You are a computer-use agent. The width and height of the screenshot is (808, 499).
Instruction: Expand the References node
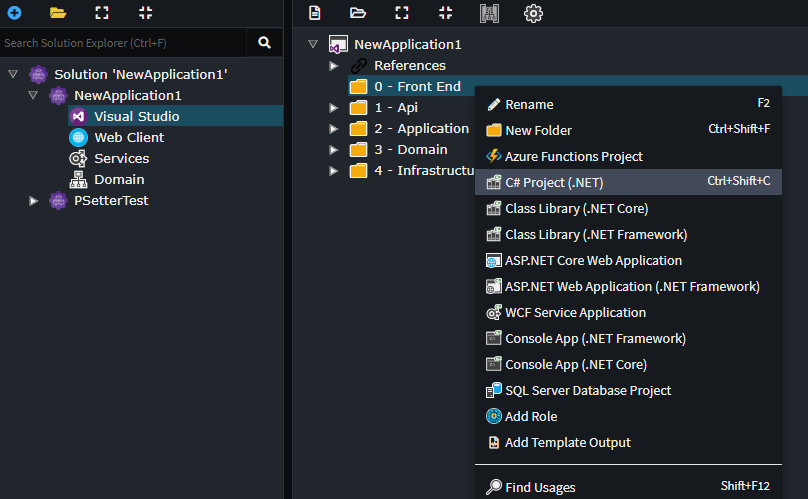click(x=333, y=65)
